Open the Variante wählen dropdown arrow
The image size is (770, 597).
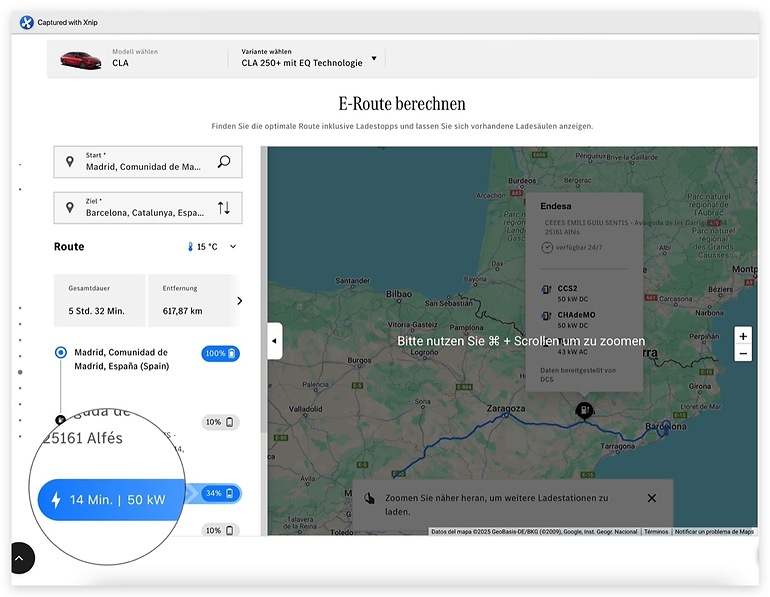pyautogui.click(x=374, y=58)
